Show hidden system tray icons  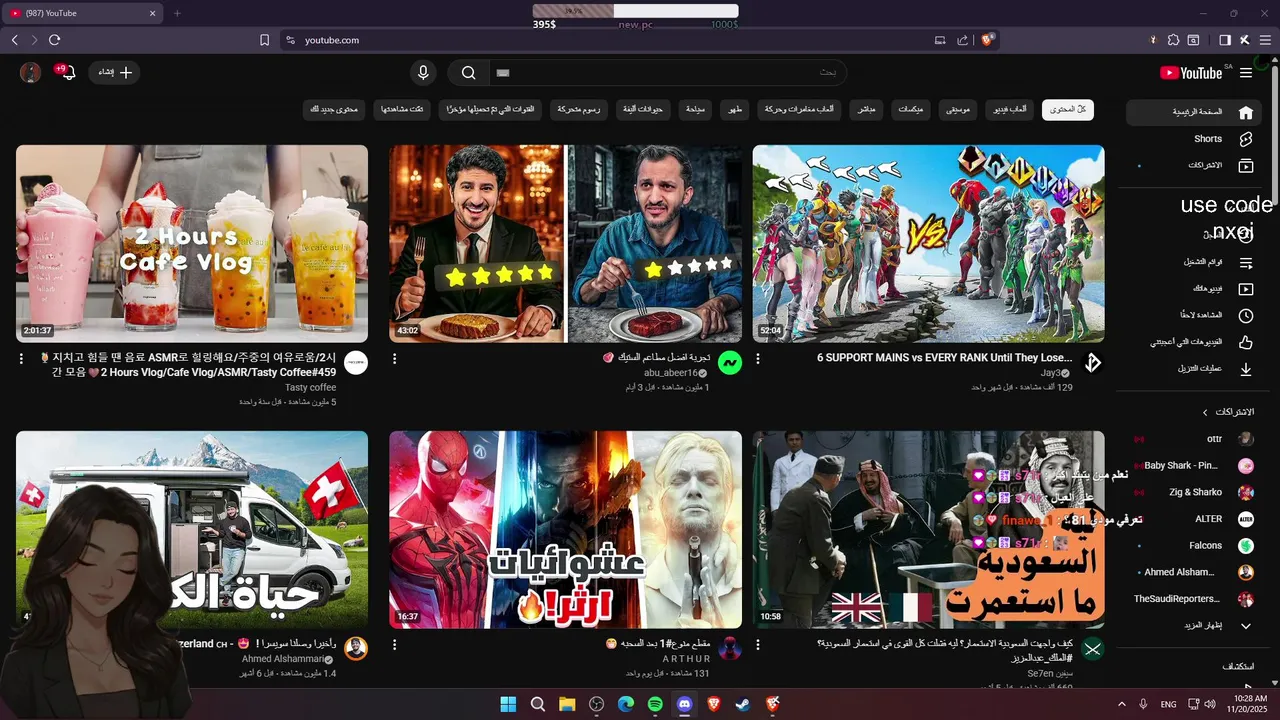point(1121,704)
